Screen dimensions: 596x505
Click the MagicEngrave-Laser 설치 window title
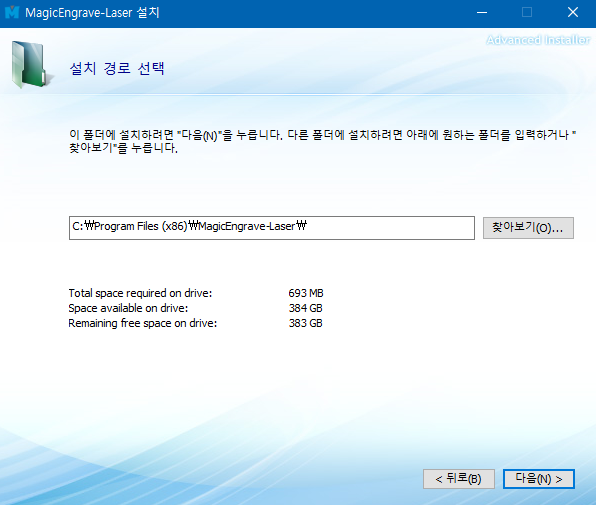pyautogui.click(x=92, y=13)
